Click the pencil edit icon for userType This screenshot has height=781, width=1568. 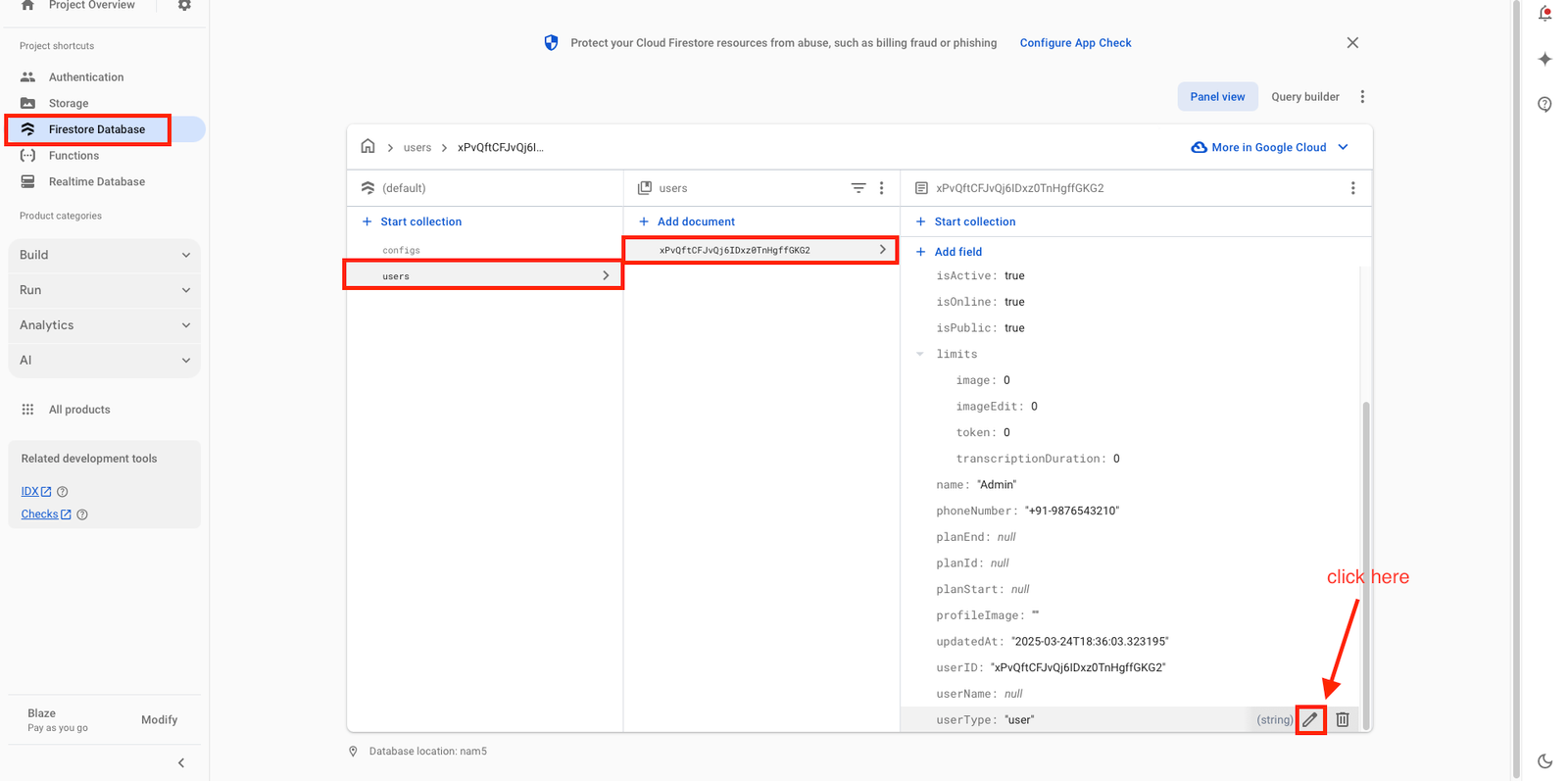pyautogui.click(x=1310, y=719)
